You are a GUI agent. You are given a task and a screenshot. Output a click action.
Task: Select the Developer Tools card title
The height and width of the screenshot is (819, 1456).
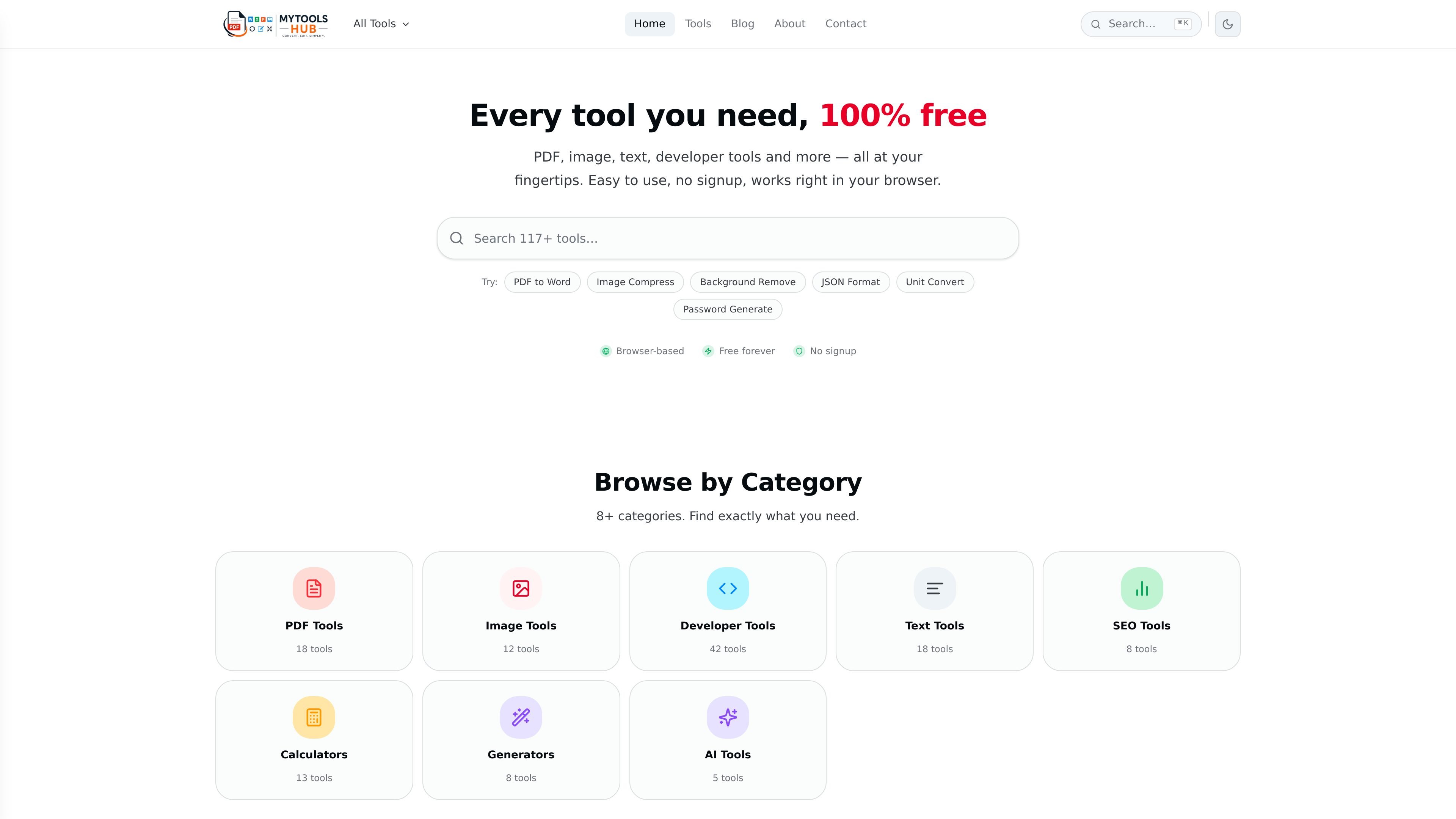point(728,626)
